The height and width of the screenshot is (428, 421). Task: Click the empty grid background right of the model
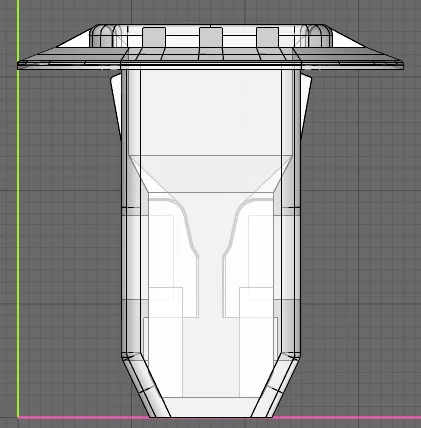[x=363, y=233]
